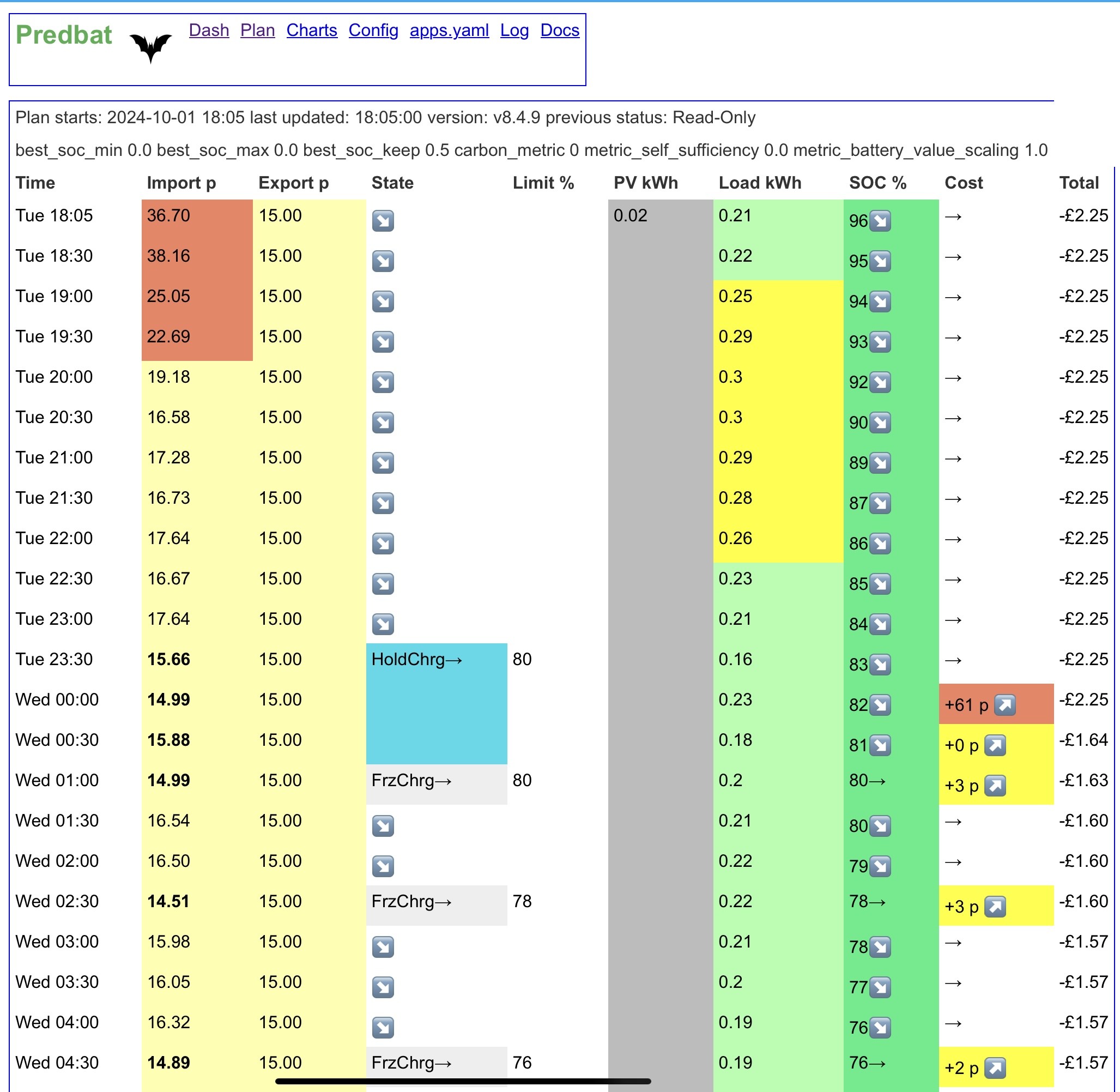Click SOC down-arrow icon beside 77
1120x1092 pixels.
[880, 987]
